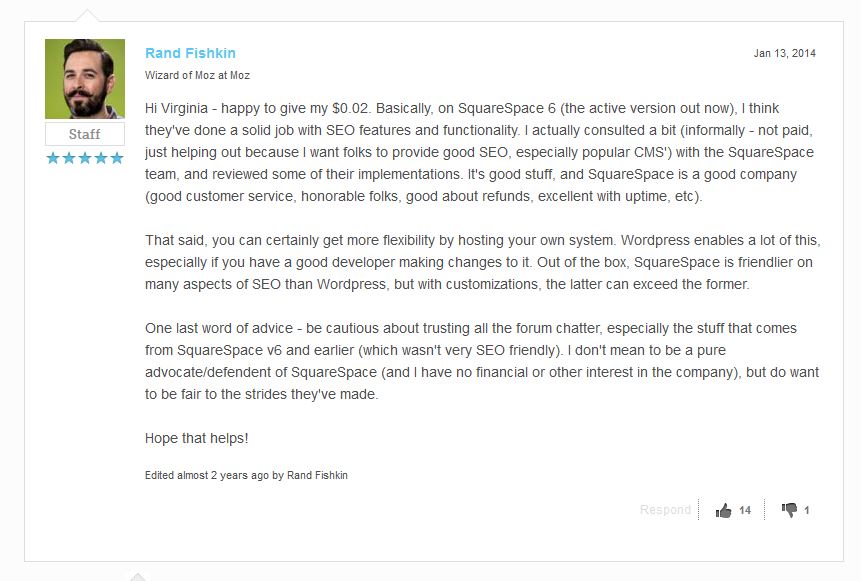Screen dimensions: 861x581
Task: Click the small triangle below the comment box
Action: pos(137,575)
